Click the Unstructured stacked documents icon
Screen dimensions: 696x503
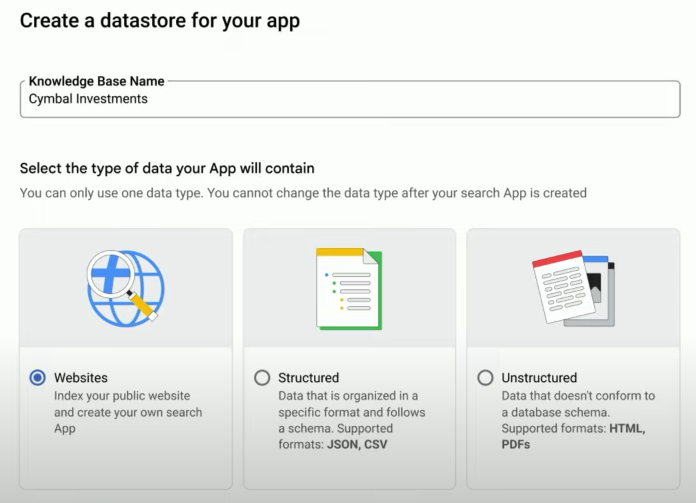(x=572, y=288)
